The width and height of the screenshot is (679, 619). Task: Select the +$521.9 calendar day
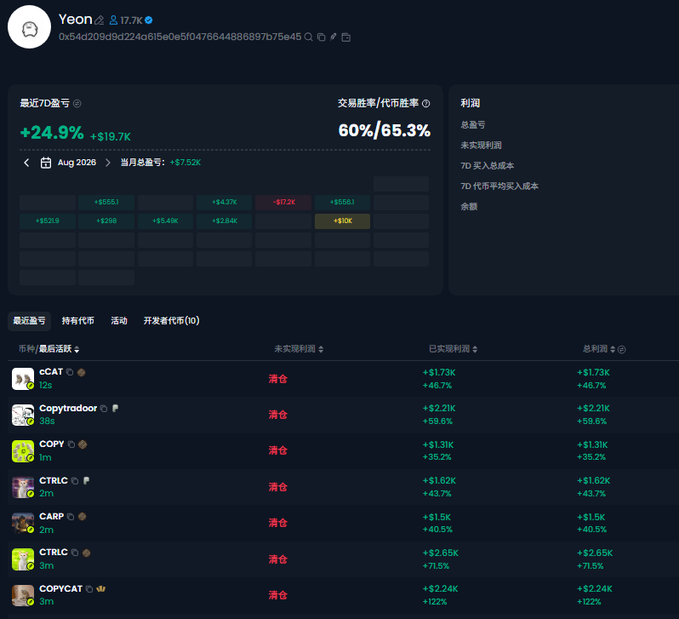tap(48, 221)
